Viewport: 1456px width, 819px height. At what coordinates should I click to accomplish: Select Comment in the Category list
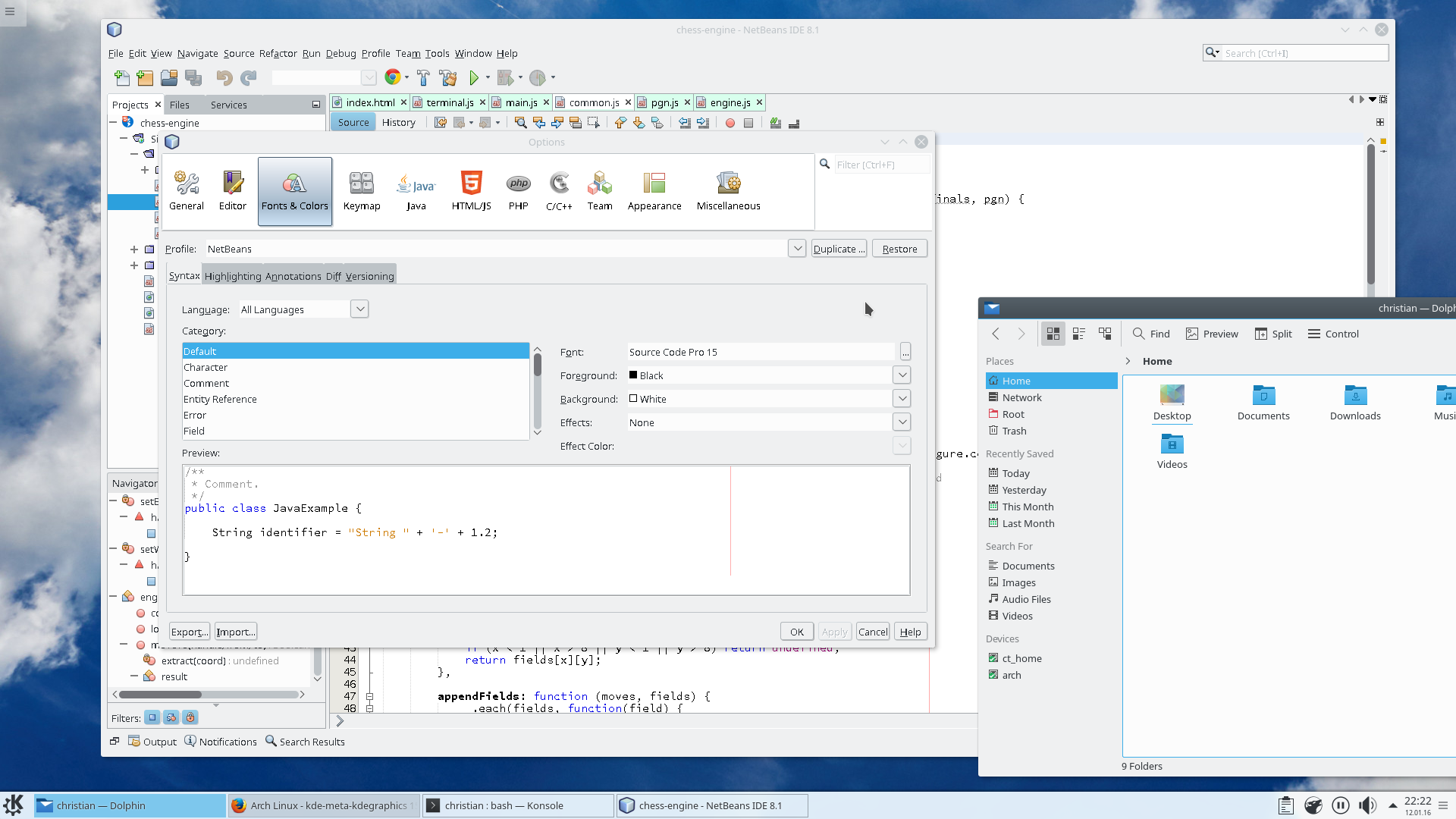tap(356, 384)
